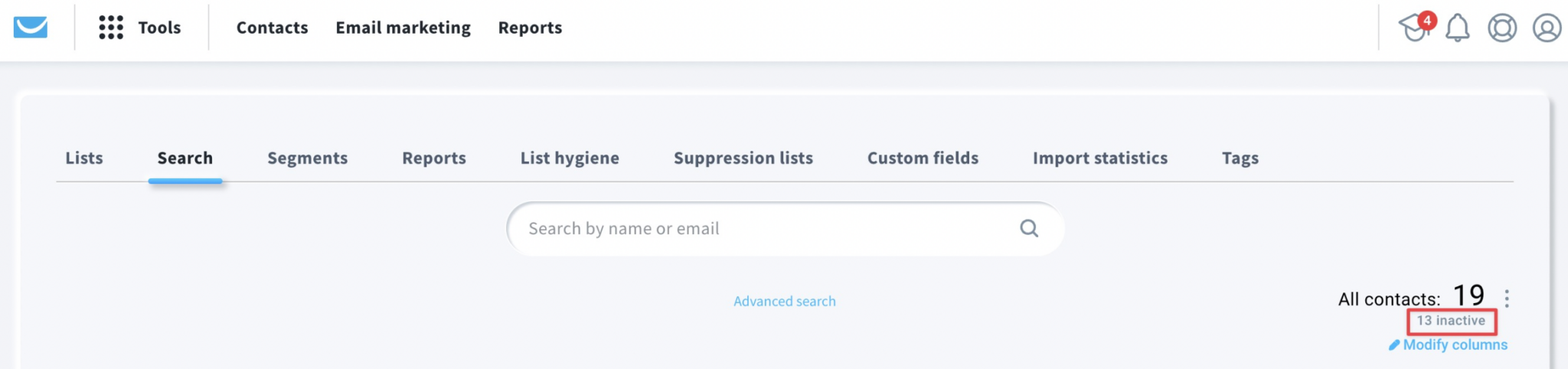
Task: Click the magnifying glass search icon
Action: [x=1029, y=228]
